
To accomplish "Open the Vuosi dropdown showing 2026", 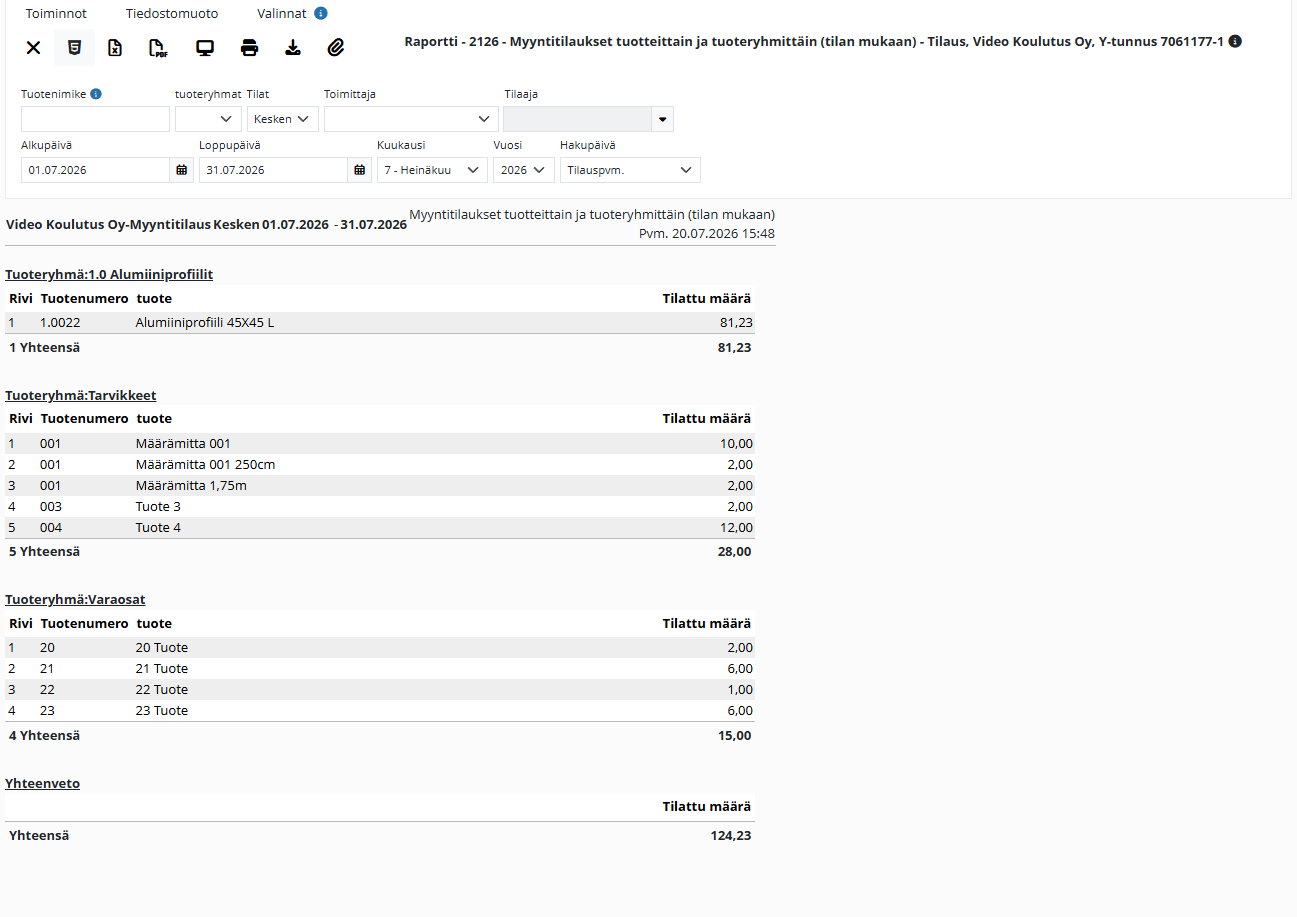I will click(524, 170).
